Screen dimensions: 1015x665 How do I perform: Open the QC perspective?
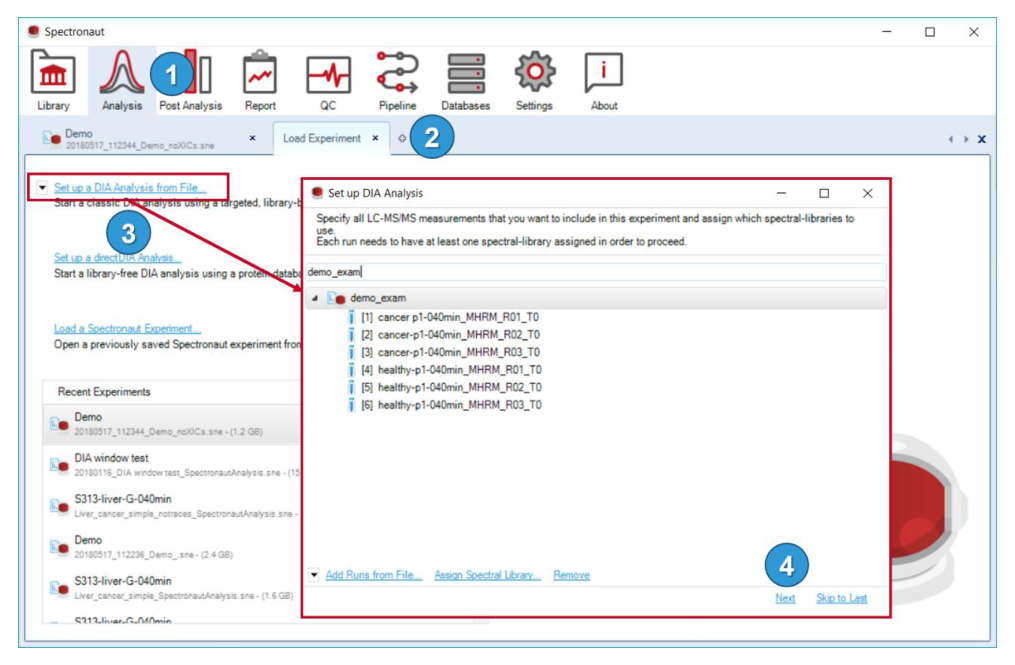[328, 80]
